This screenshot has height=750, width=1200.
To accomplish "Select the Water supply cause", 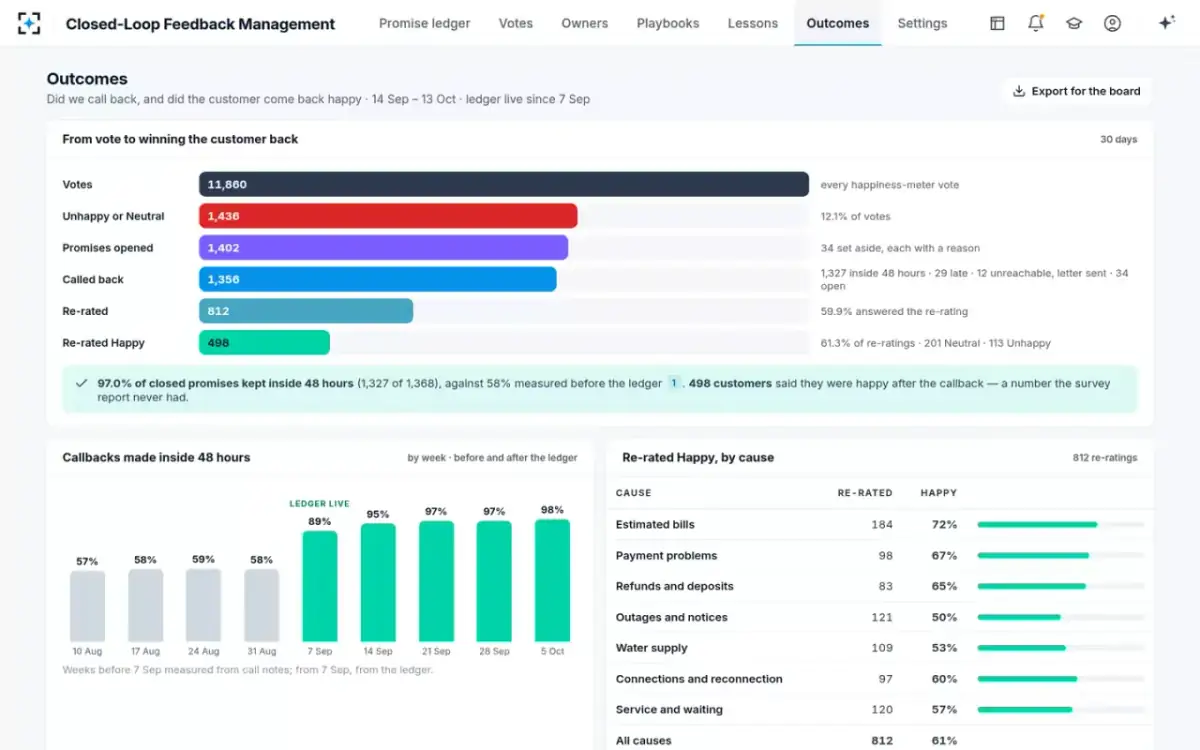I will click(x=652, y=648).
